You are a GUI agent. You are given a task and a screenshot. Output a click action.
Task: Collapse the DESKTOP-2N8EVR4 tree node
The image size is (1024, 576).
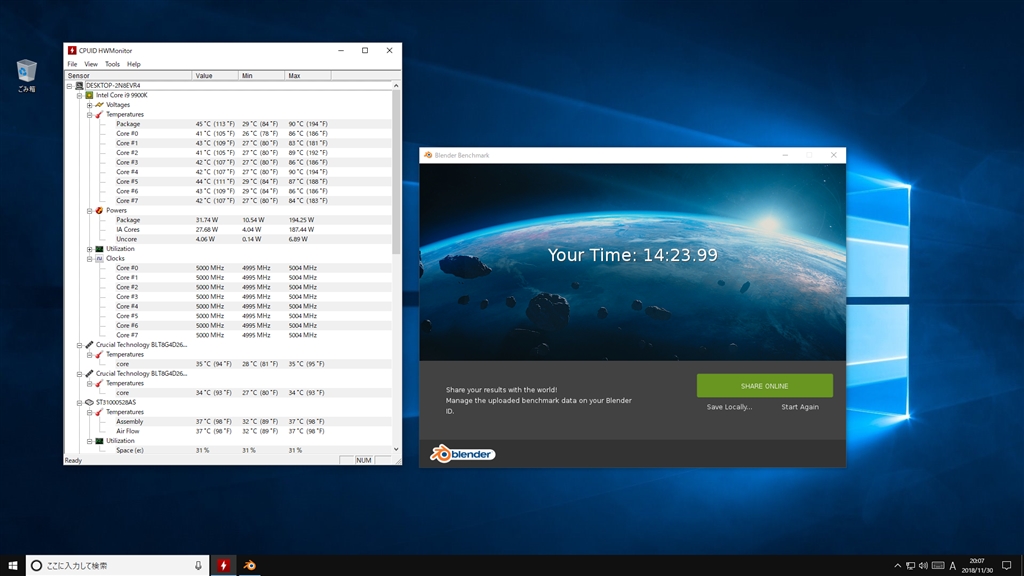click(69, 86)
